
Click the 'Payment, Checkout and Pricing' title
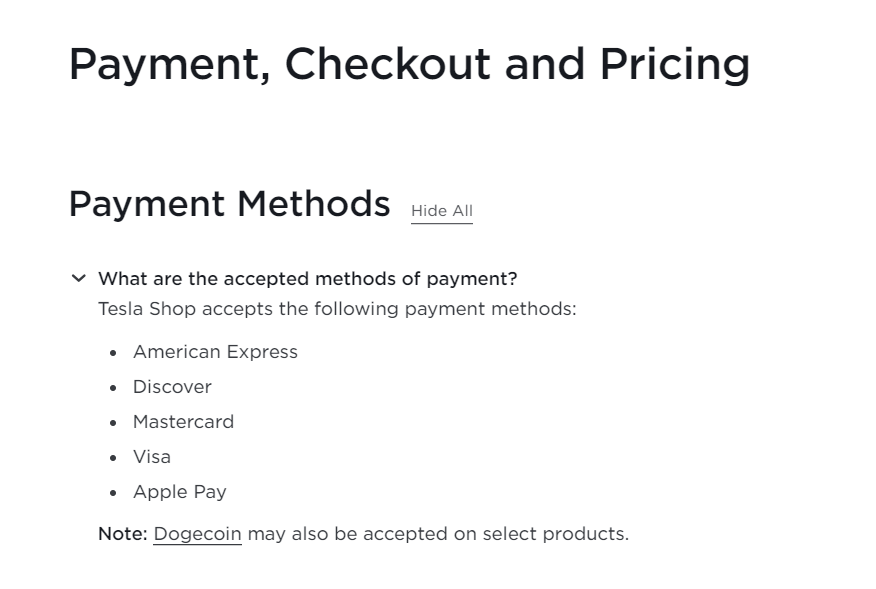point(408,64)
